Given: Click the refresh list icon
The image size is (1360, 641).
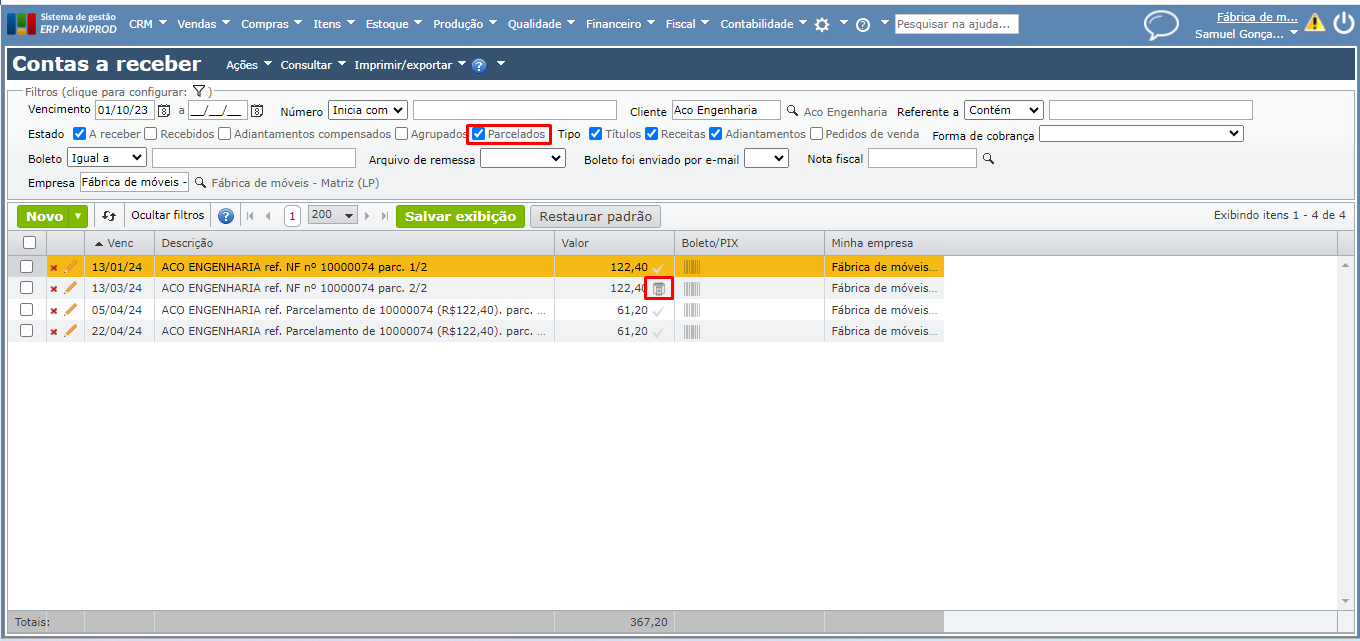Looking at the screenshot, I should 109,216.
